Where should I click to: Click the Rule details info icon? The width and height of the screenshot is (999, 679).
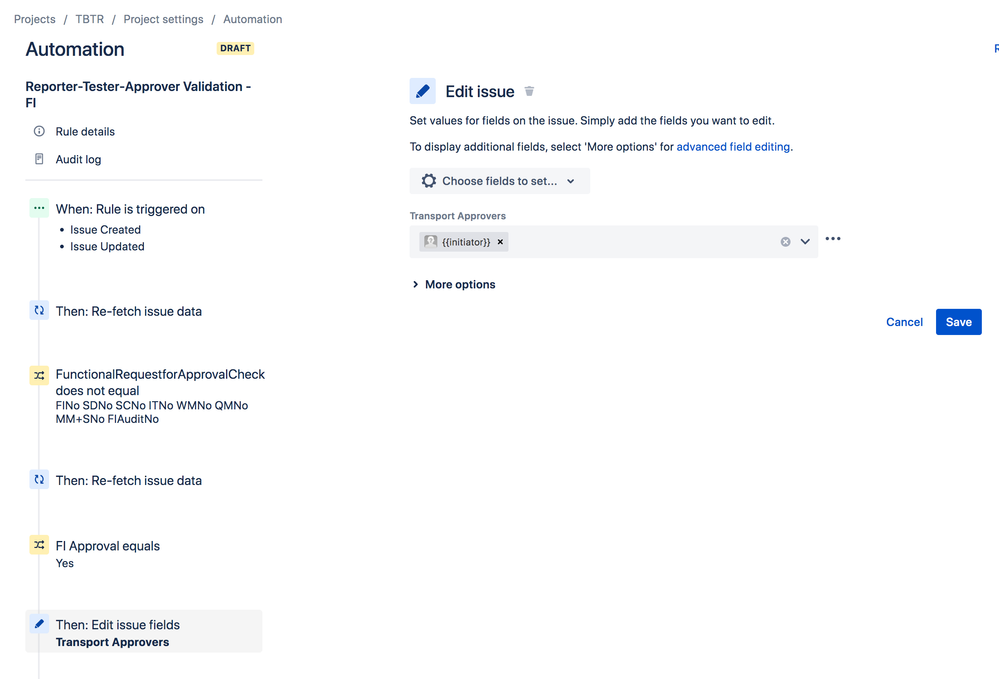[x=39, y=131]
